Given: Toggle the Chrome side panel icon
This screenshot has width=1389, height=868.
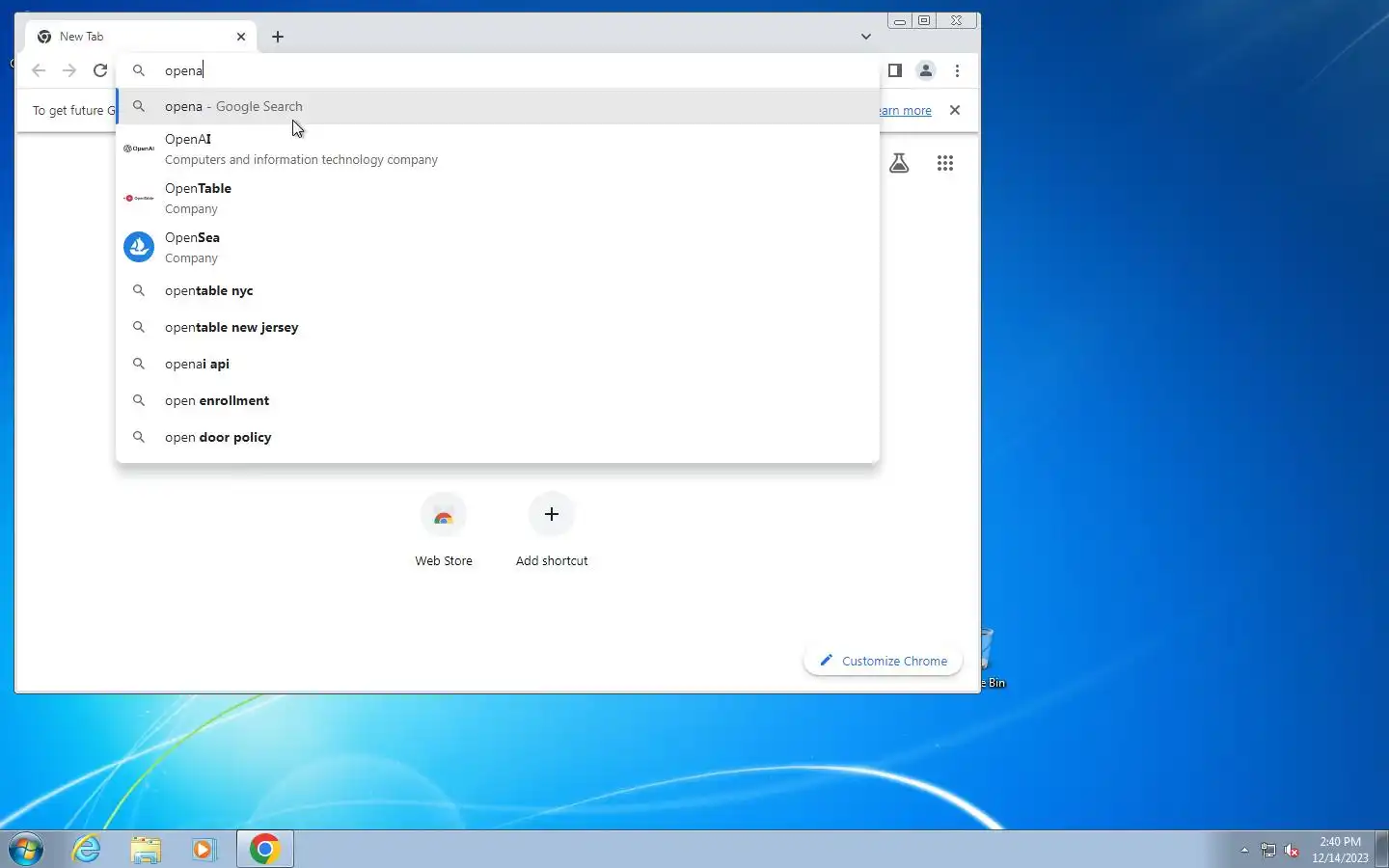Looking at the screenshot, I should pyautogui.click(x=895, y=70).
